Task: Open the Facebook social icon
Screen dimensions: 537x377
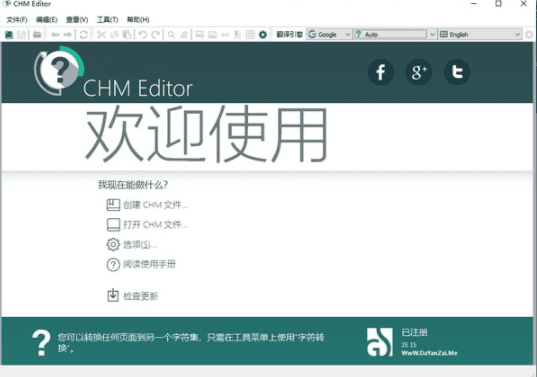Action: [380, 72]
